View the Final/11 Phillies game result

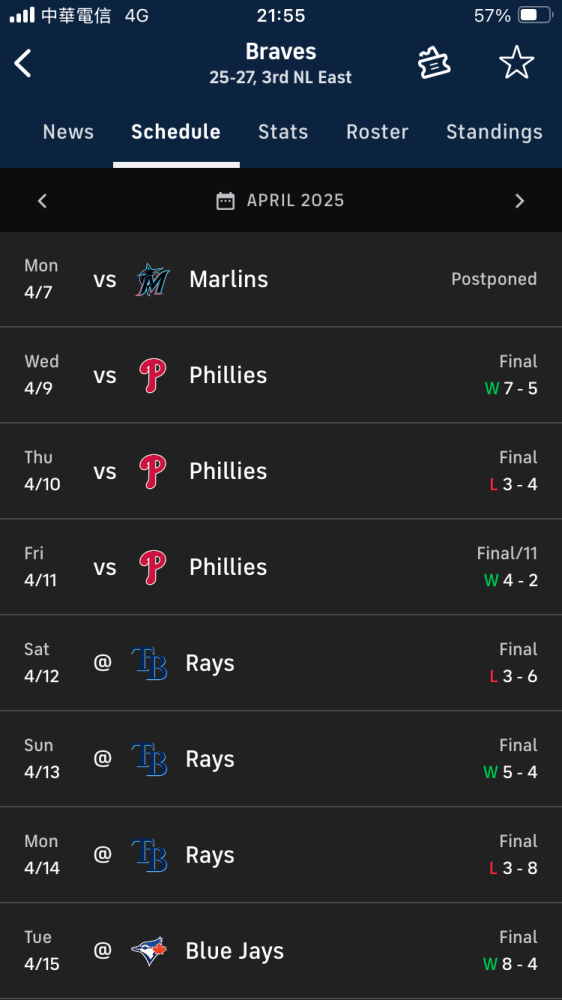click(281, 567)
